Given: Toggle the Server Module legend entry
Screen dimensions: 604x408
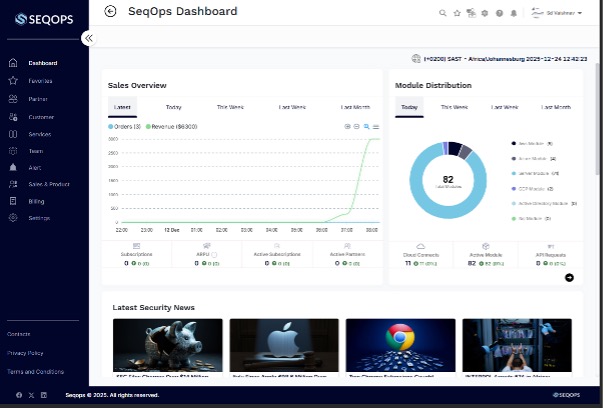Looking at the screenshot, I should (535, 173).
